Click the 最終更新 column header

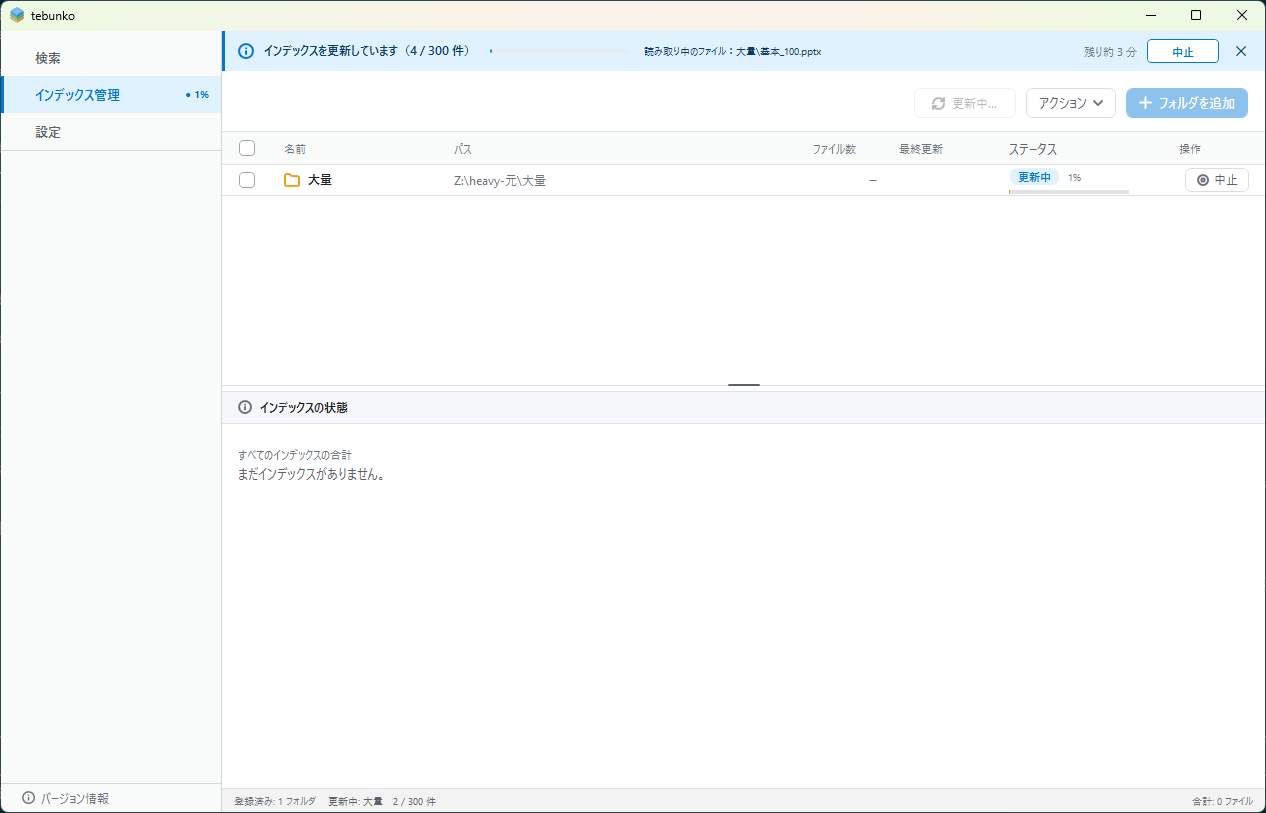920,149
